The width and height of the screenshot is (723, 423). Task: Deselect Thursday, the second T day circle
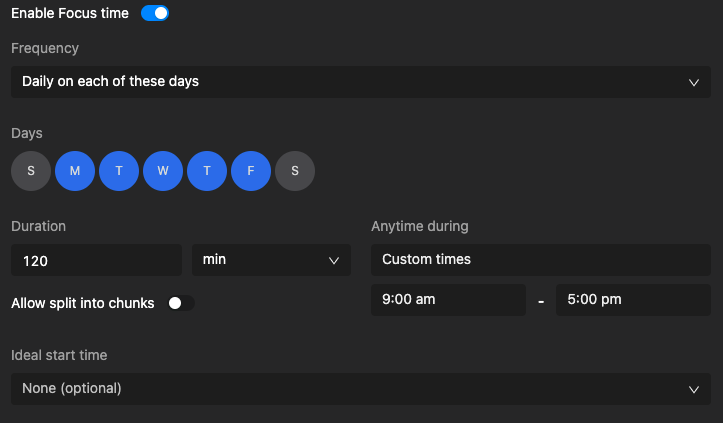click(x=207, y=171)
